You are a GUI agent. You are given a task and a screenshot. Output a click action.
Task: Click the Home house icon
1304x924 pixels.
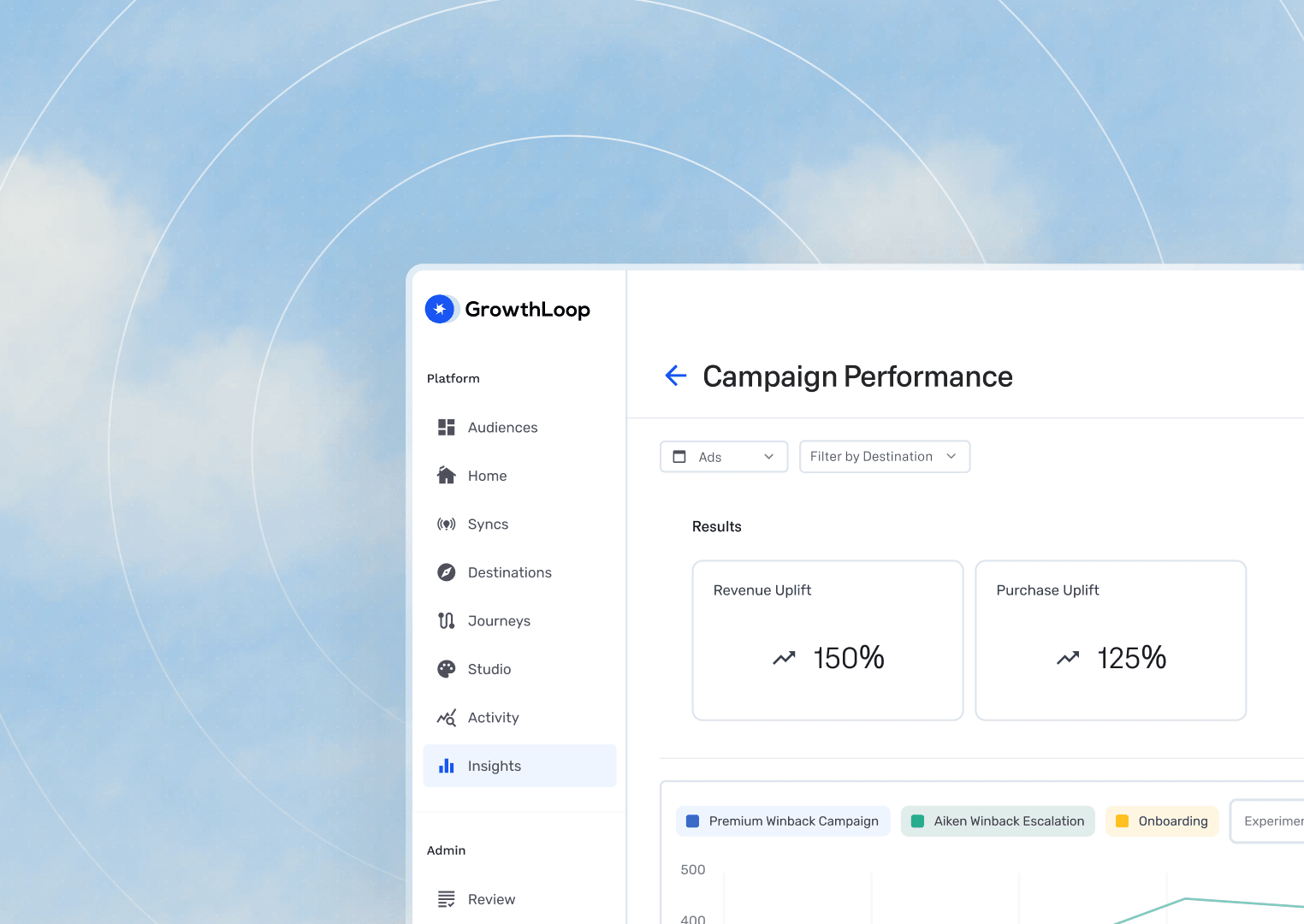446,476
